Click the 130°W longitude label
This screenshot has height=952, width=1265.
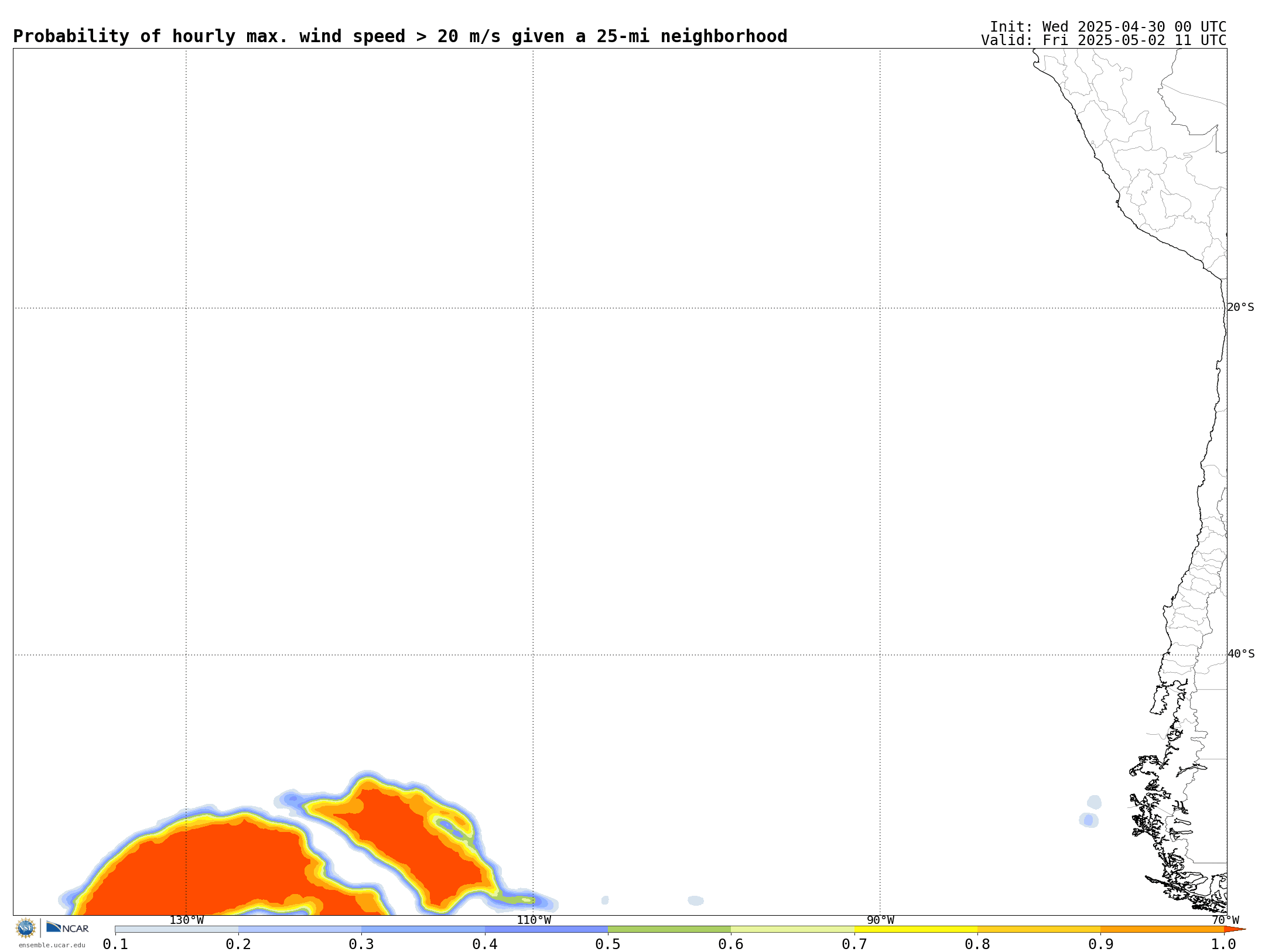(x=186, y=920)
